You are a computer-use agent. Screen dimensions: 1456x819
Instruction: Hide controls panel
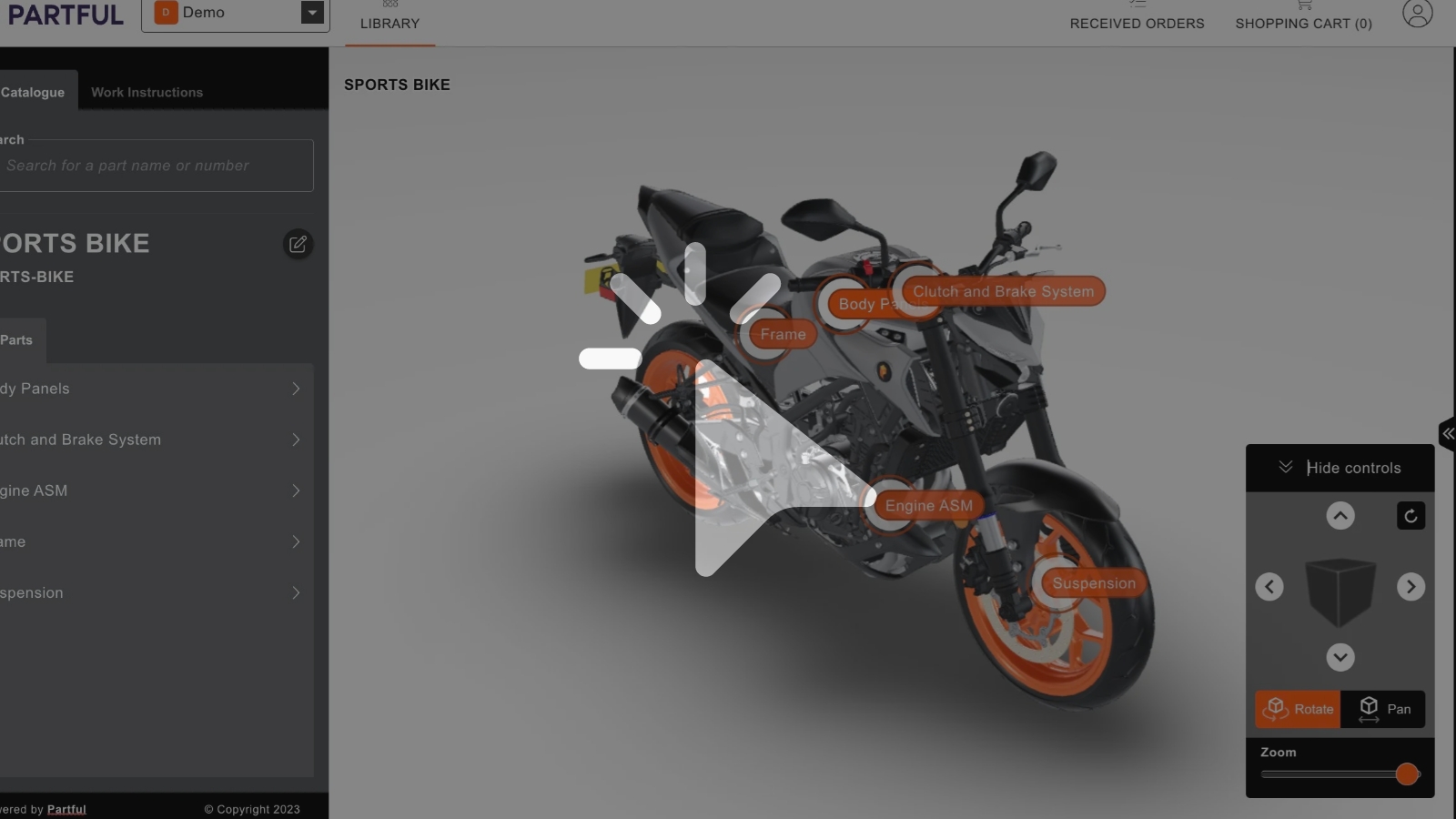pyautogui.click(x=1340, y=468)
